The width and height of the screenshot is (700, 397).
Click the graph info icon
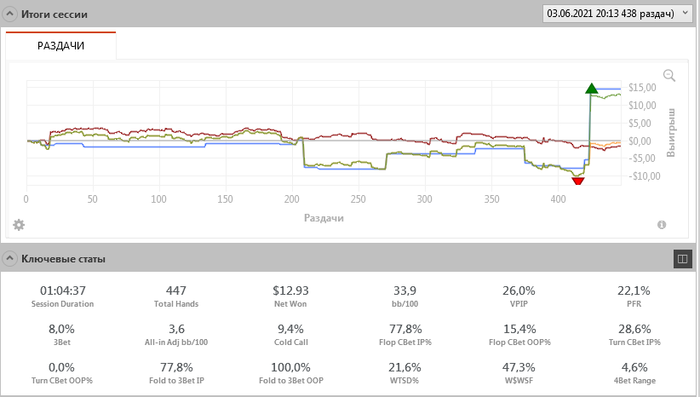662,225
